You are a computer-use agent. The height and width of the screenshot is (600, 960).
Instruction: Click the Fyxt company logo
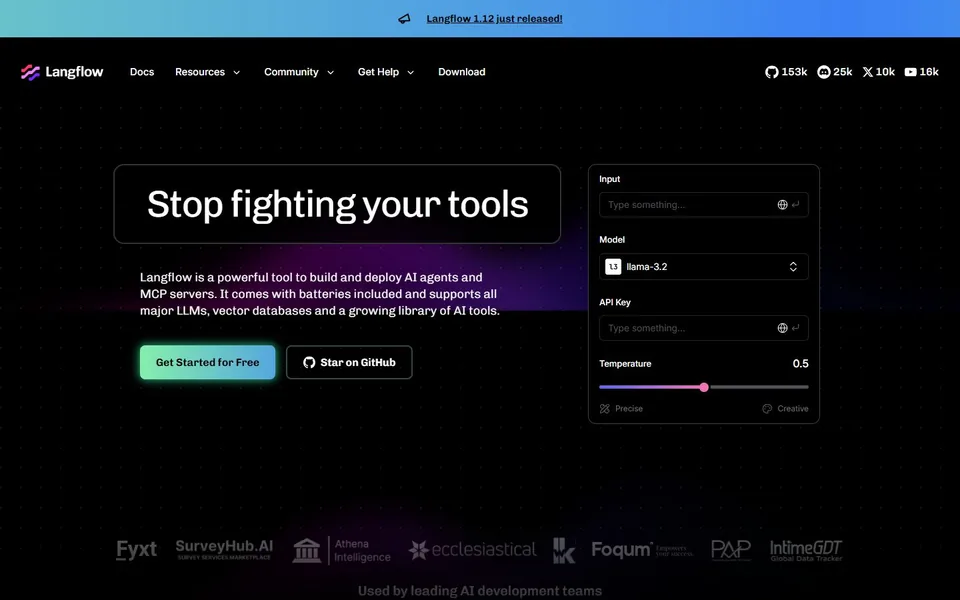point(137,550)
